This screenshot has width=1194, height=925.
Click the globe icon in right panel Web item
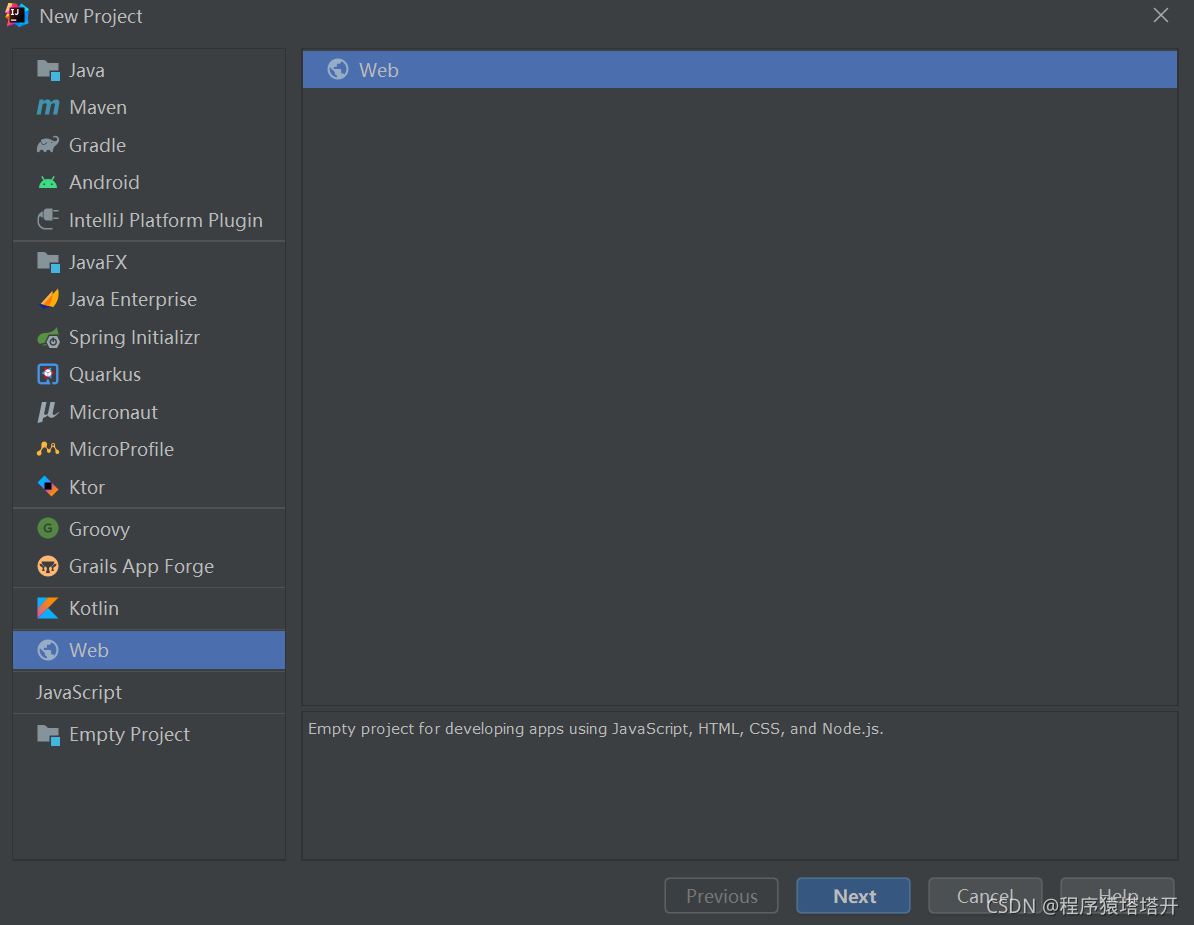click(338, 69)
